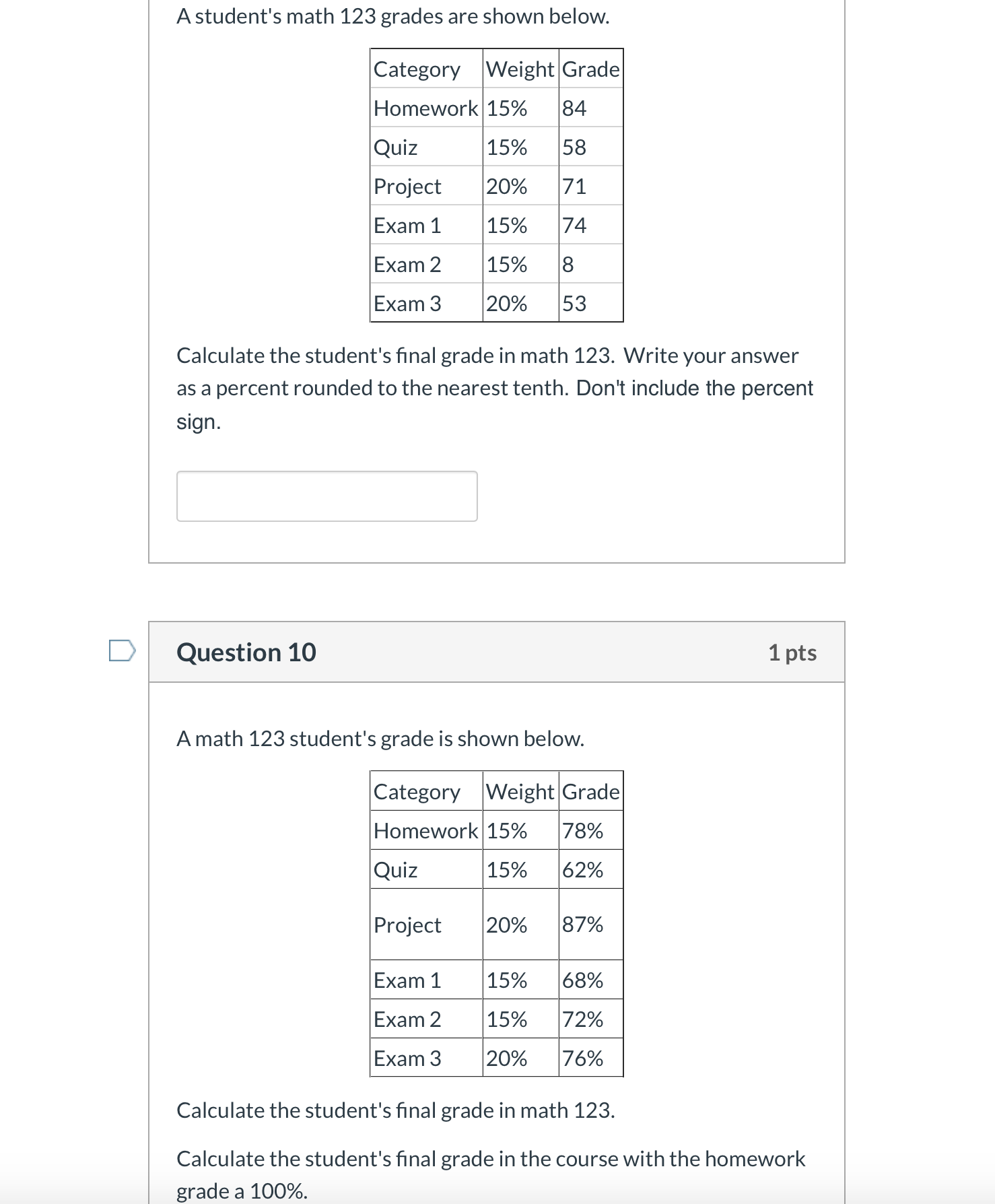The image size is (995, 1204).
Task: Click the text "A student's math 123 grades are shown below"
Action: coord(392,18)
